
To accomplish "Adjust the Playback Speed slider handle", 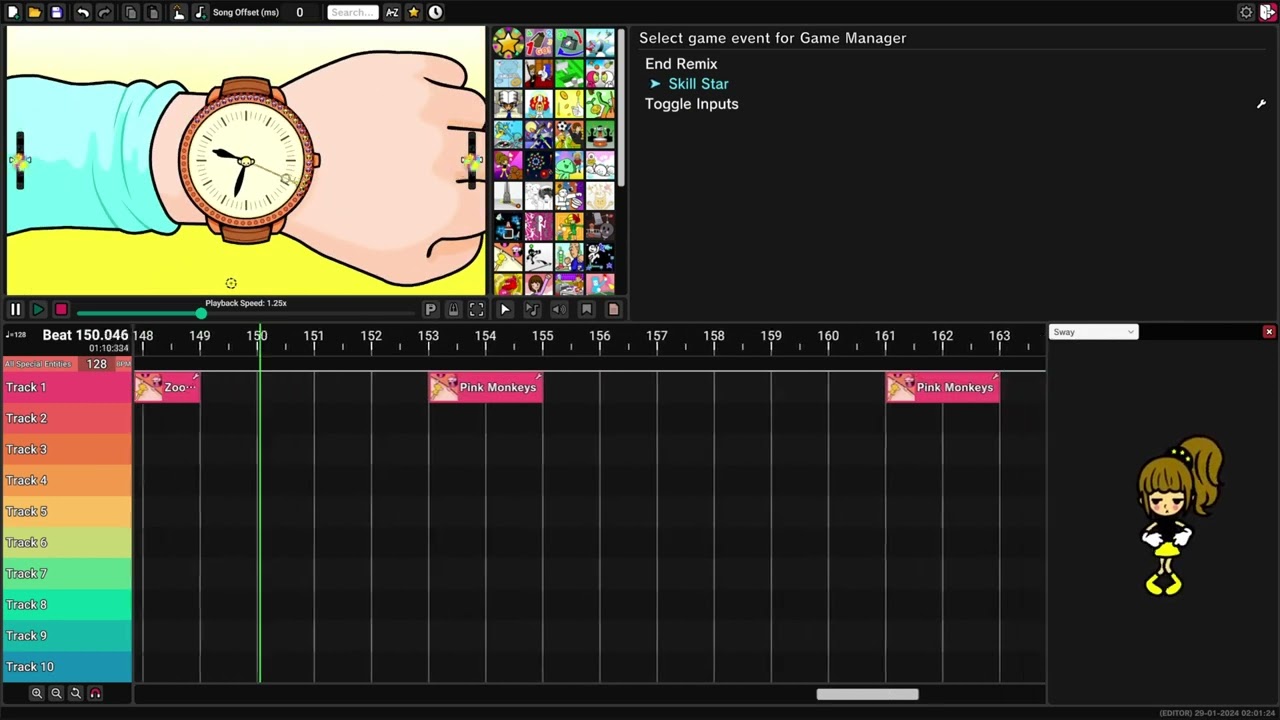I will coord(201,313).
